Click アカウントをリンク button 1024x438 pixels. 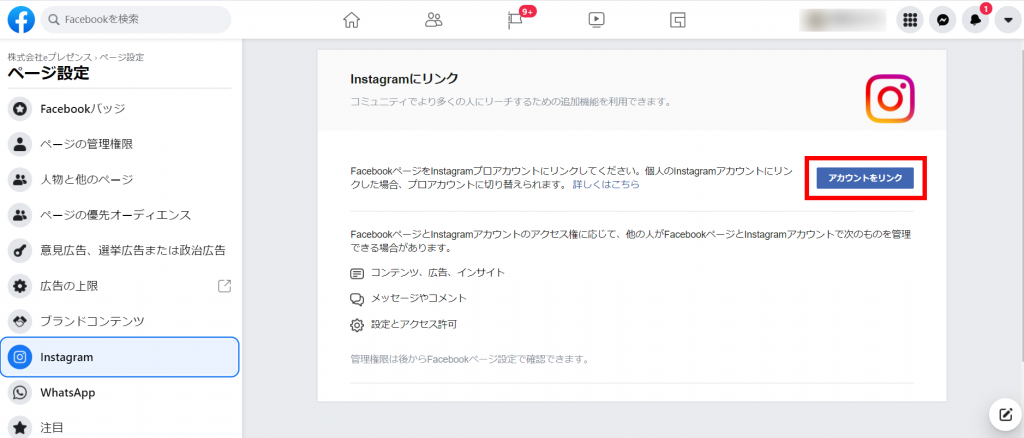pyautogui.click(x=865, y=178)
